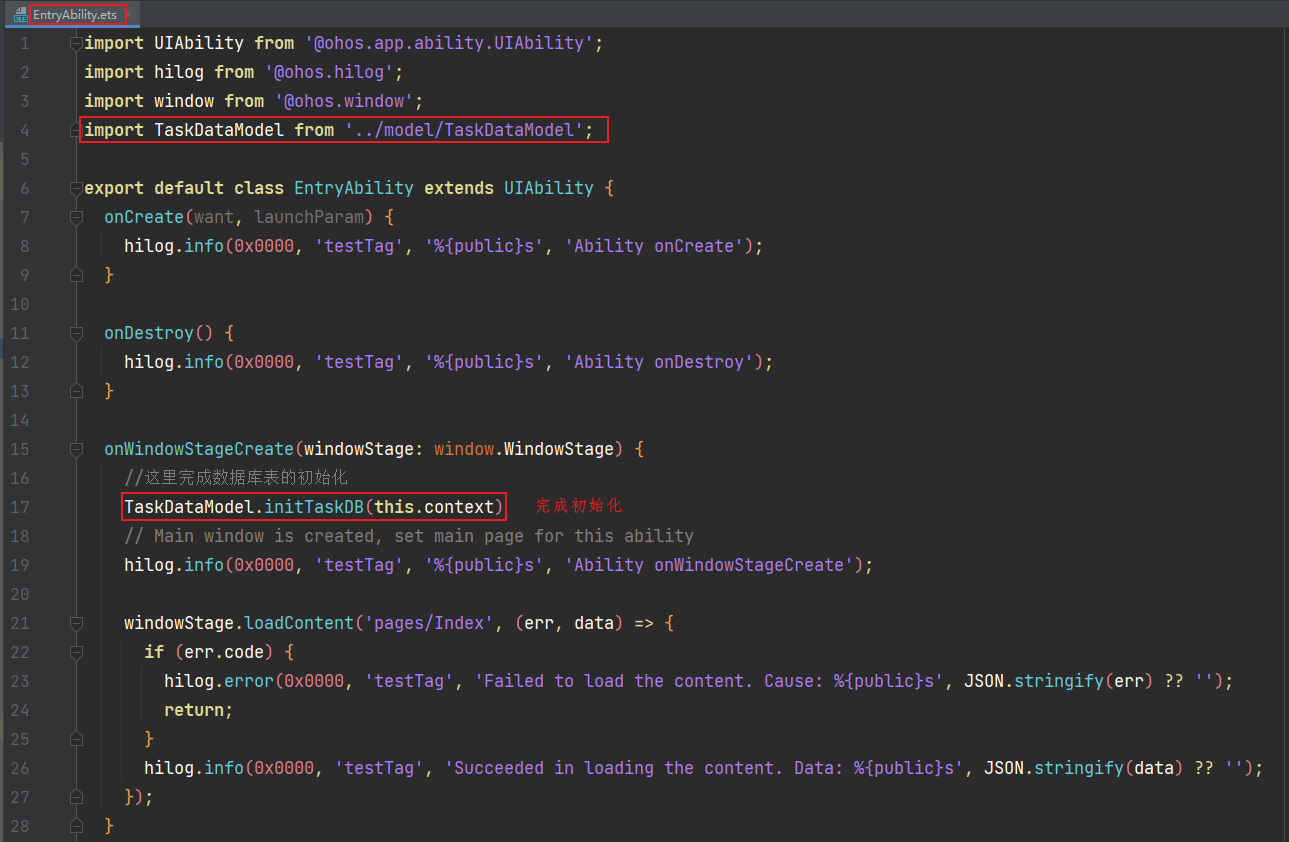The height and width of the screenshot is (842, 1289).
Task: Switch to the EntryAbility.ets tab
Action: coord(75,15)
